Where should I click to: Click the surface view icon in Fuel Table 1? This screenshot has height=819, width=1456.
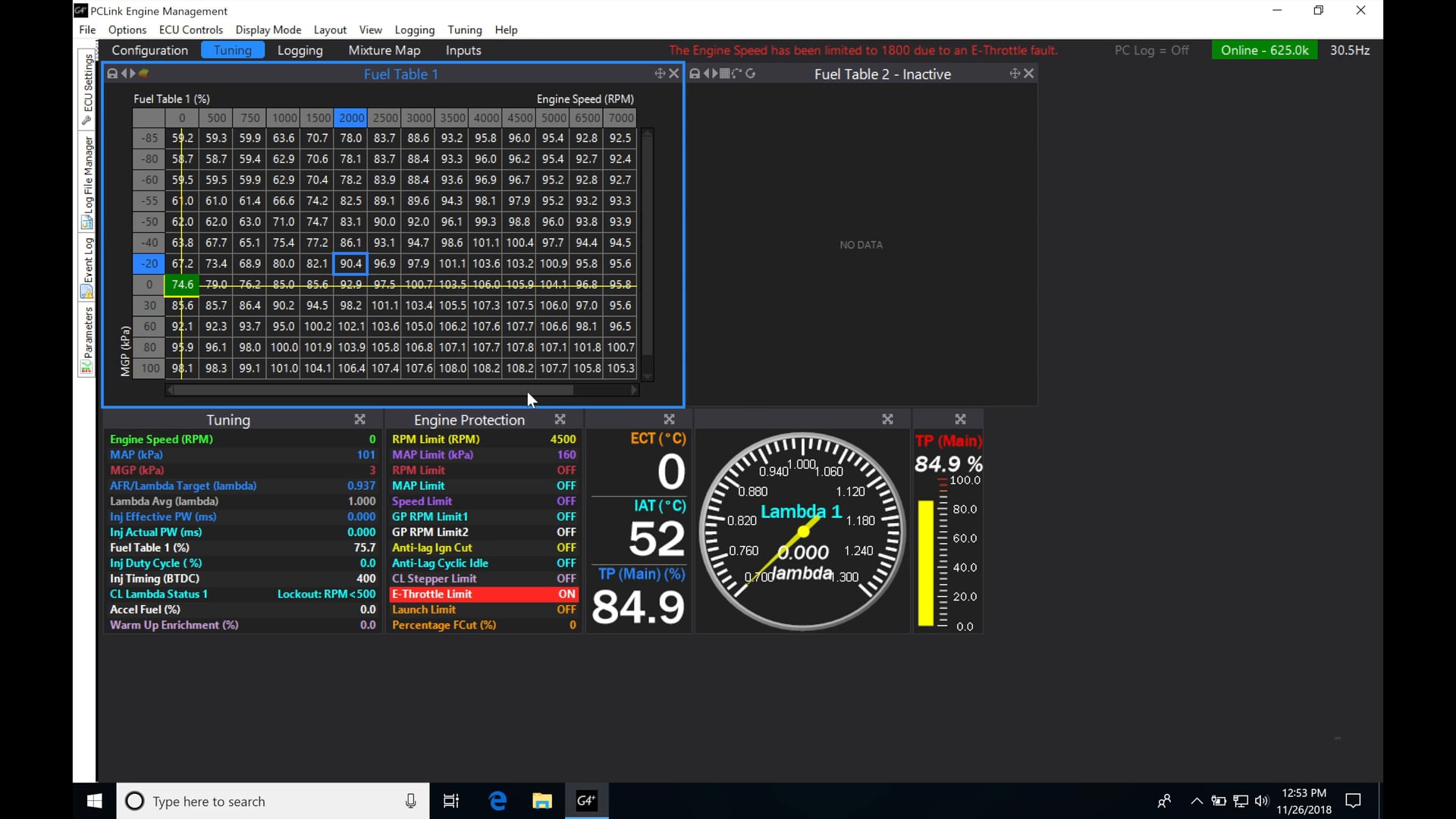pyautogui.click(x=143, y=74)
